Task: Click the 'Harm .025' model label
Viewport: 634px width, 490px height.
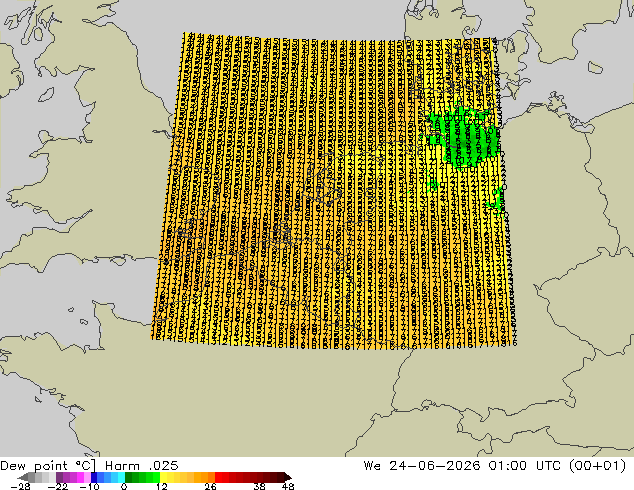Action: (142, 466)
